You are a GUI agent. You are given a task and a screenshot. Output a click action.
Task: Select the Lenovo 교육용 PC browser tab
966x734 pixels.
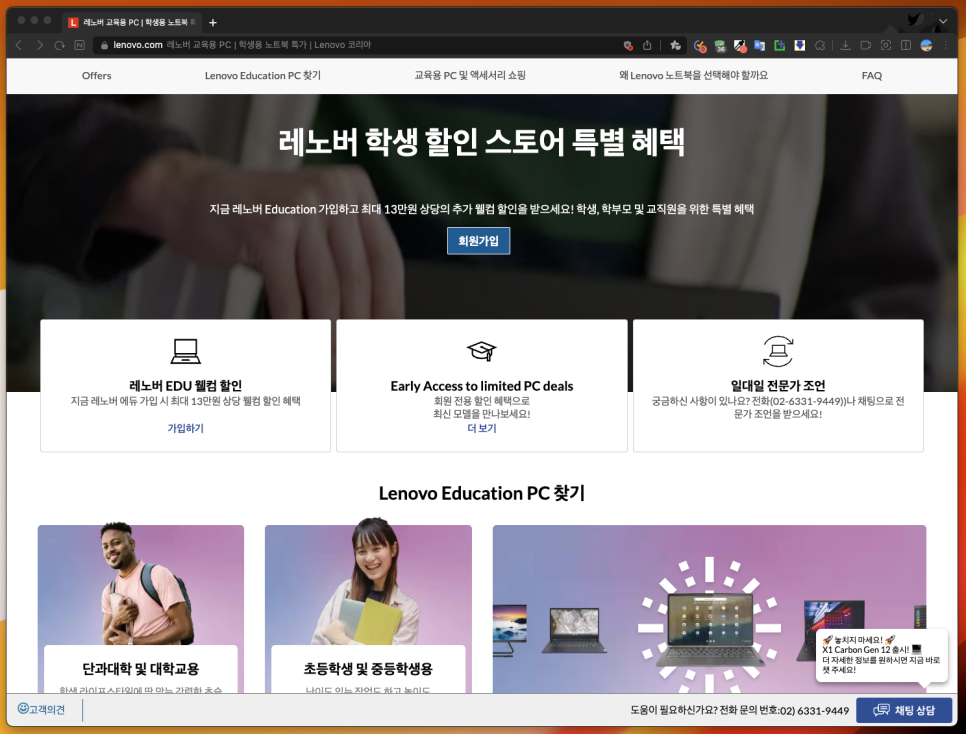[x=131, y=22]
